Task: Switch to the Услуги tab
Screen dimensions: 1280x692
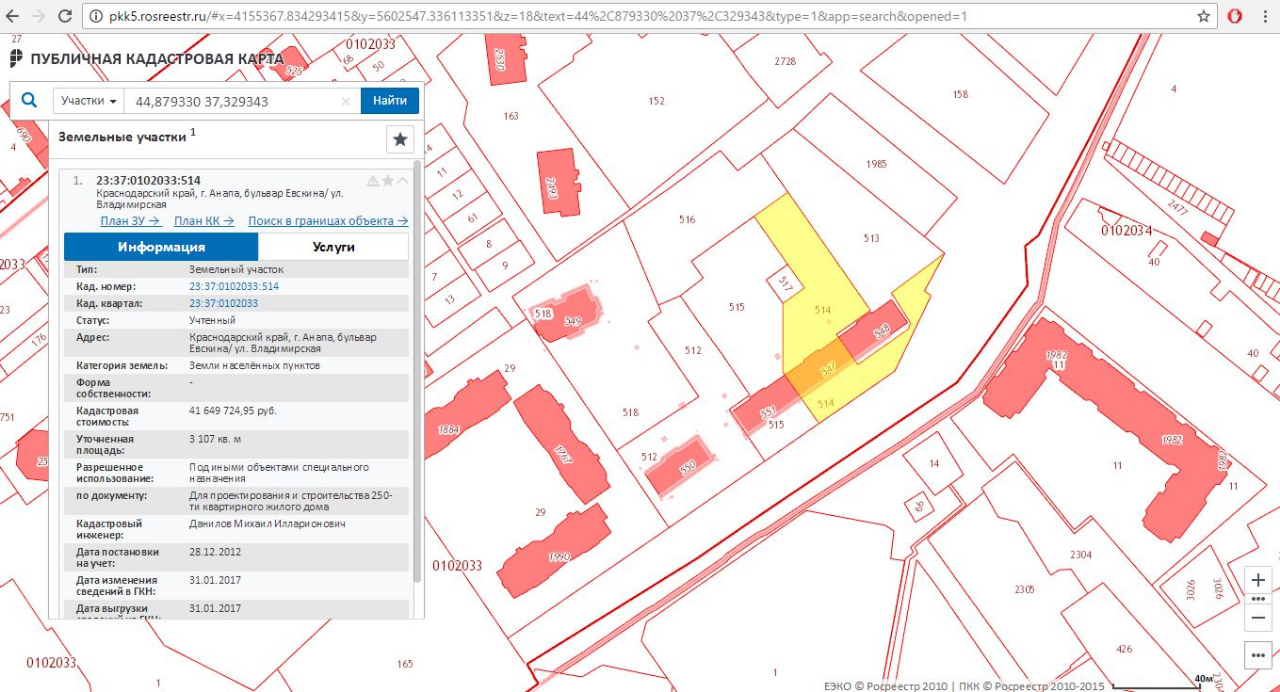Action: pyautogui.click(x=333, y=247)
